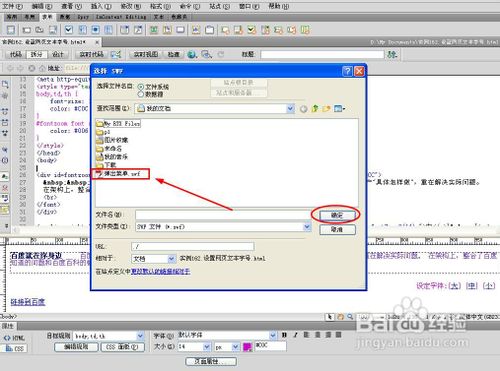Switch properties panel to CSS mode
This screenshot has height=371, width=500.
pyautogui.click(x=14, y=349)
